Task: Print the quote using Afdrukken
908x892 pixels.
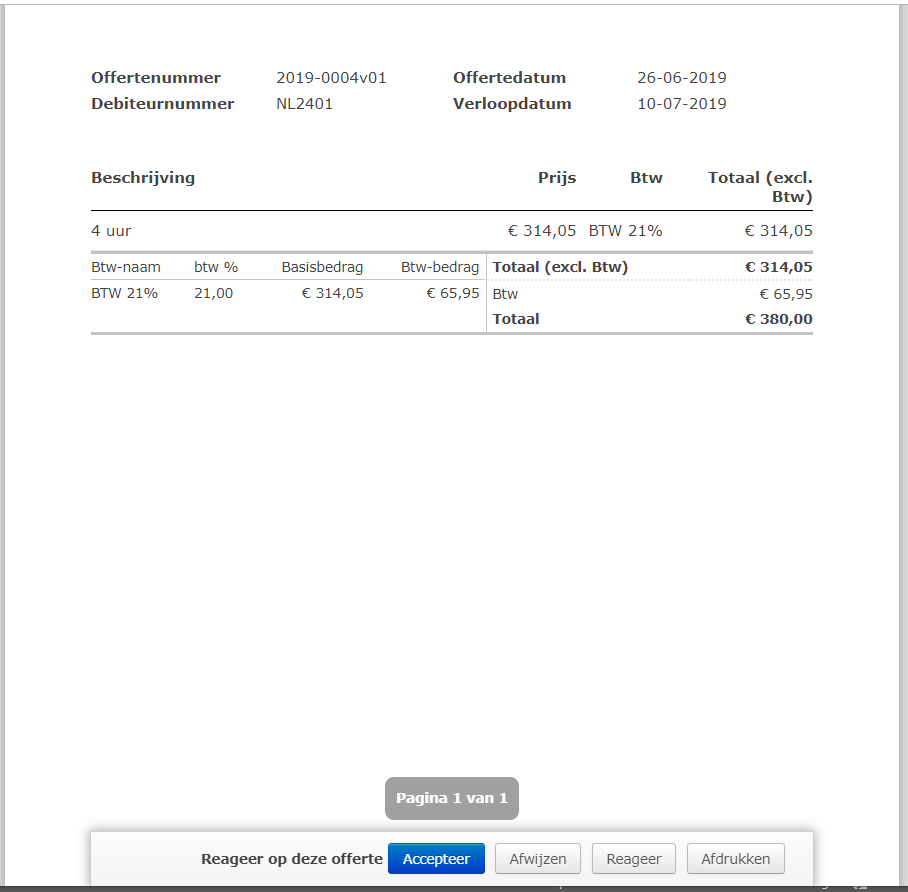Action: [x=735, y=859]
